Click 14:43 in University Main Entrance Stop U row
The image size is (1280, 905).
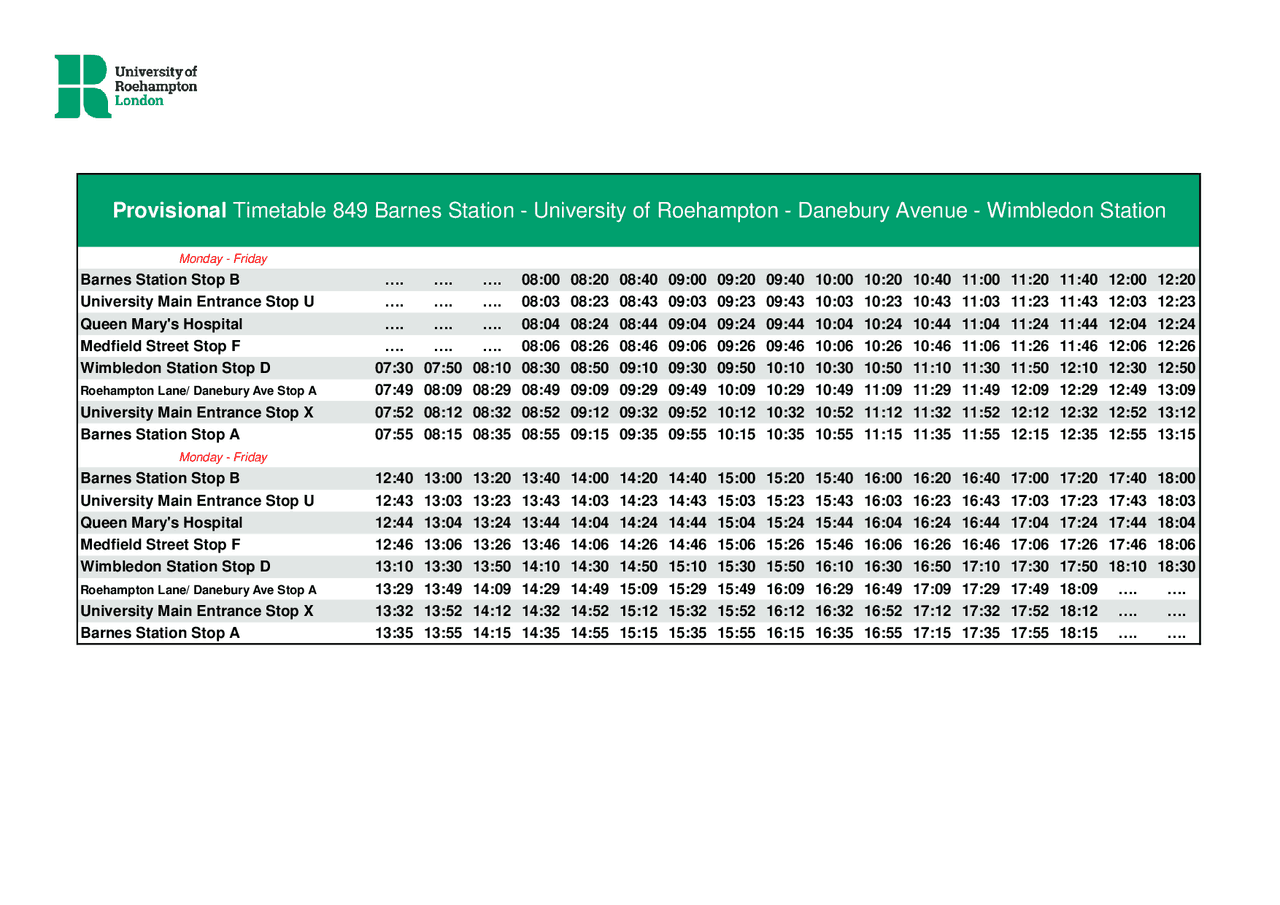coord(688,500)
